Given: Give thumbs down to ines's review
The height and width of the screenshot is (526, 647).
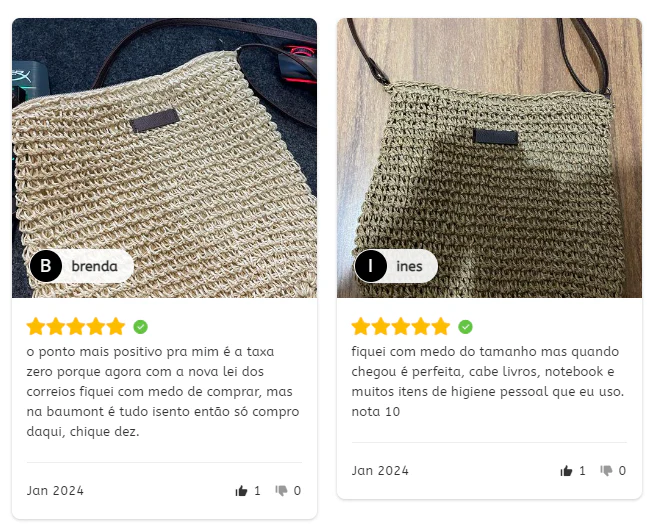Looking at the screenshot, I should tap(606, 471).
